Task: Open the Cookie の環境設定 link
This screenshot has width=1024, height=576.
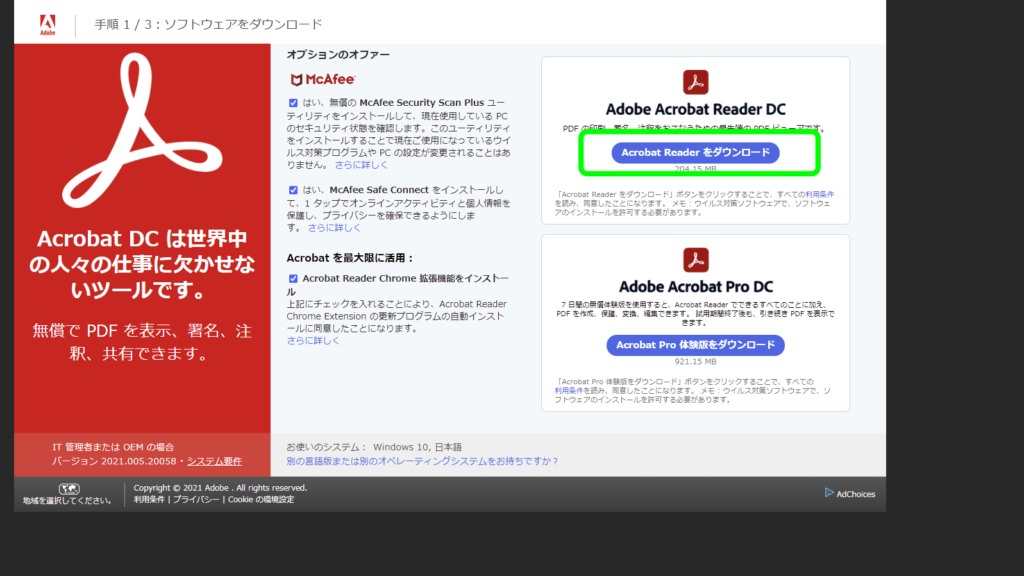Action: [x=261, y=500]
